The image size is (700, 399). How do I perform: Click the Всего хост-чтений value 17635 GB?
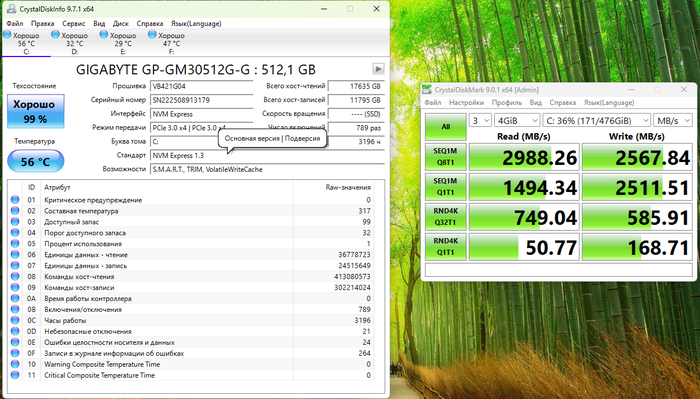tap(356, 86)
